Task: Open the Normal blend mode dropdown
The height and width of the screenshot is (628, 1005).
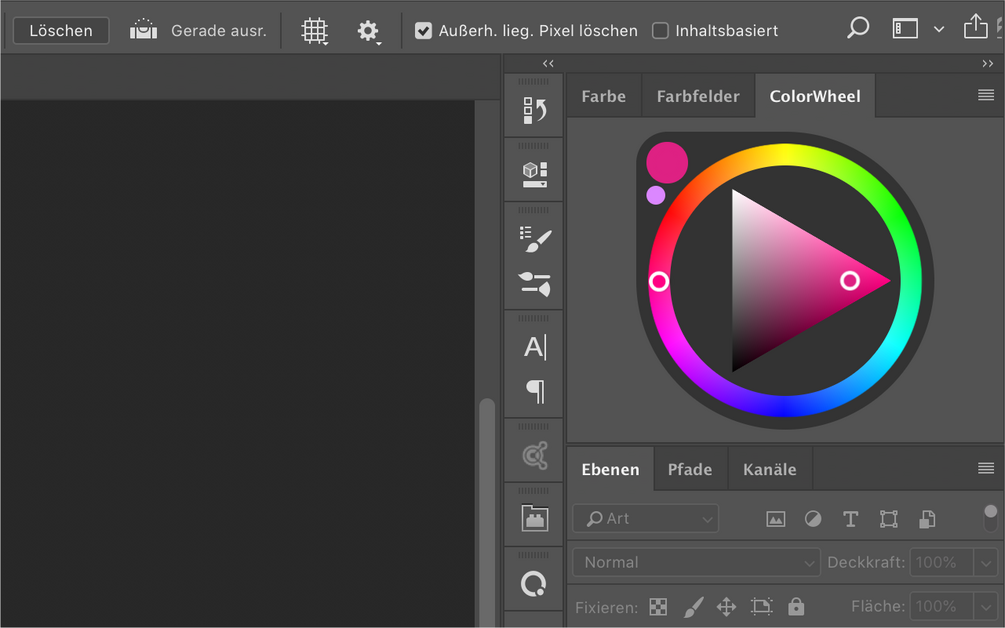Action: pos(696,563)
